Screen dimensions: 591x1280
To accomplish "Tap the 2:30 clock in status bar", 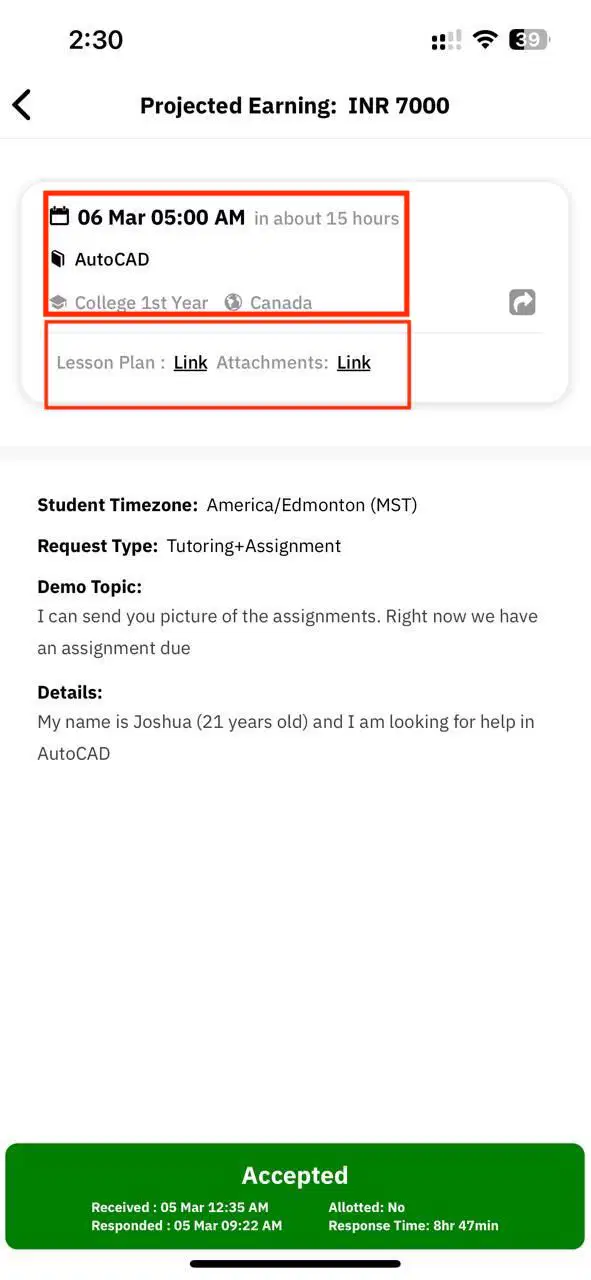I will [x=96, y=40].
